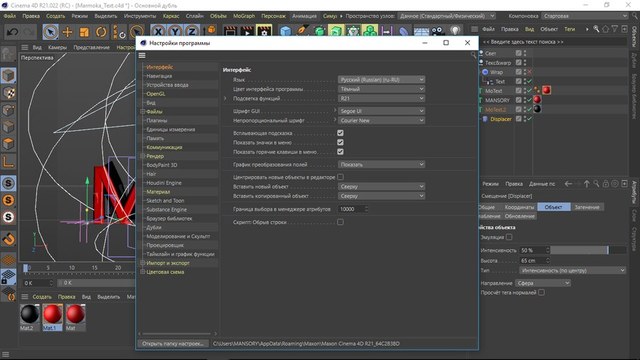Viewport: 640px width, 360px height.
Task: Click the black material tag on MoText.2
Action: point(538,109)
